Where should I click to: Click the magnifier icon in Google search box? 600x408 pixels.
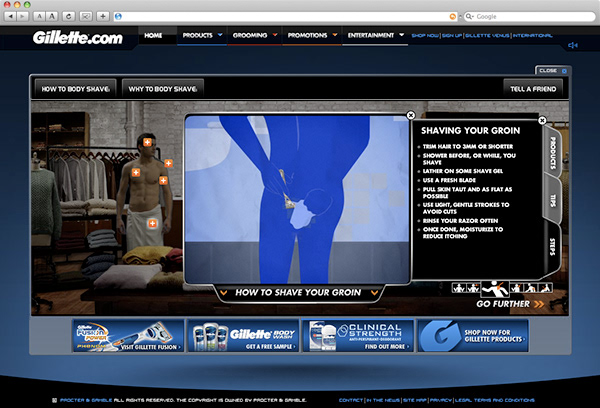tap(470, 16)
